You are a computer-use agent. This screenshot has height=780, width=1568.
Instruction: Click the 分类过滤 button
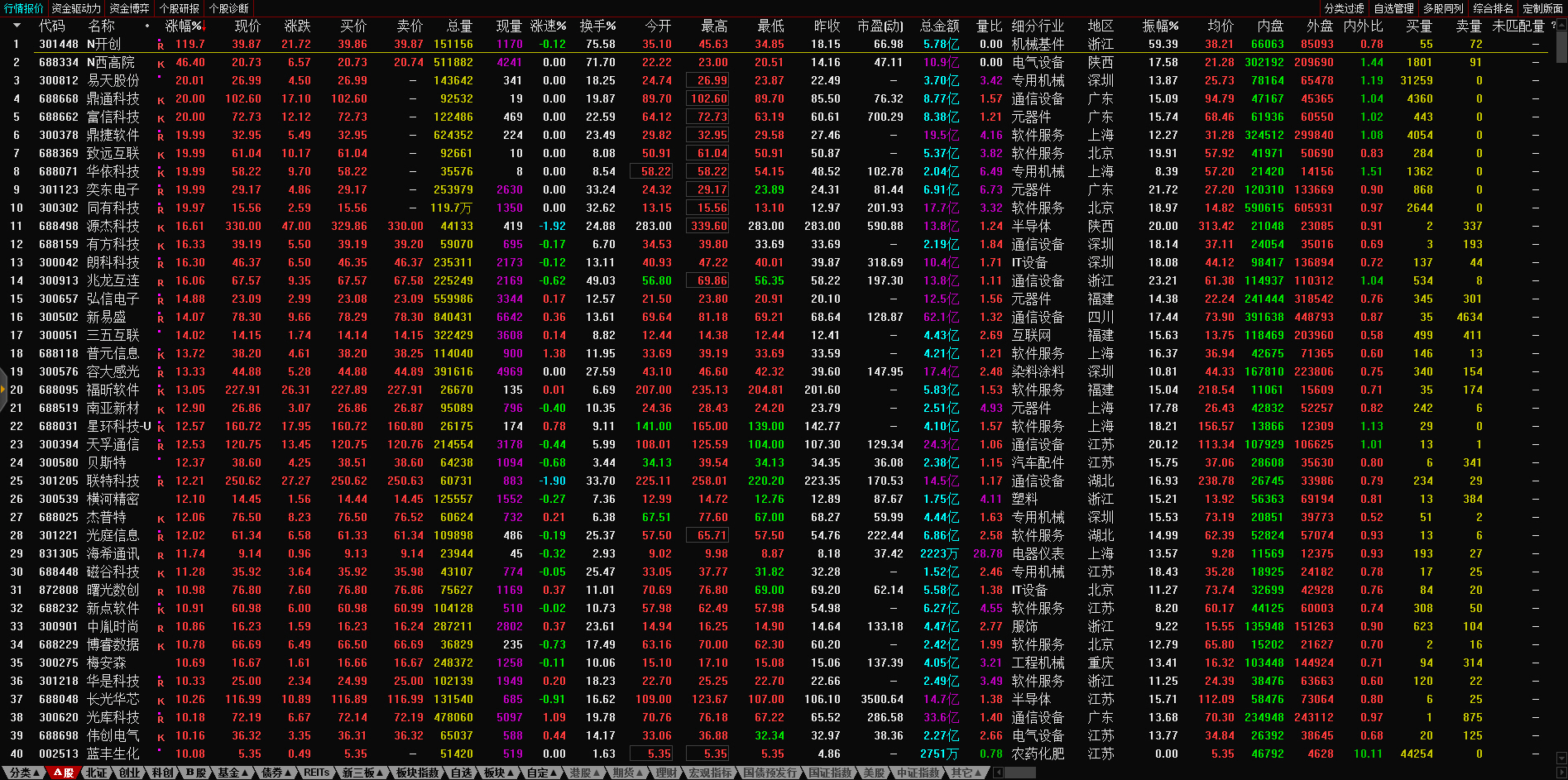[1344, 8]
